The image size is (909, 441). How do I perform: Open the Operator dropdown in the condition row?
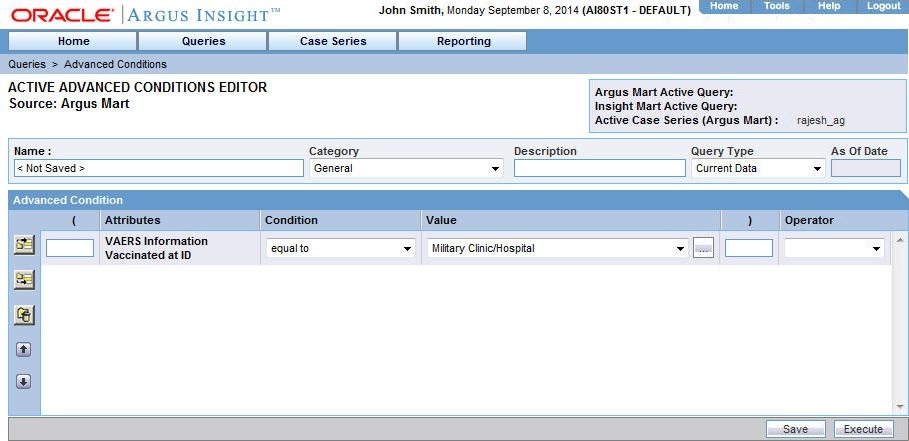click(834, 249)
